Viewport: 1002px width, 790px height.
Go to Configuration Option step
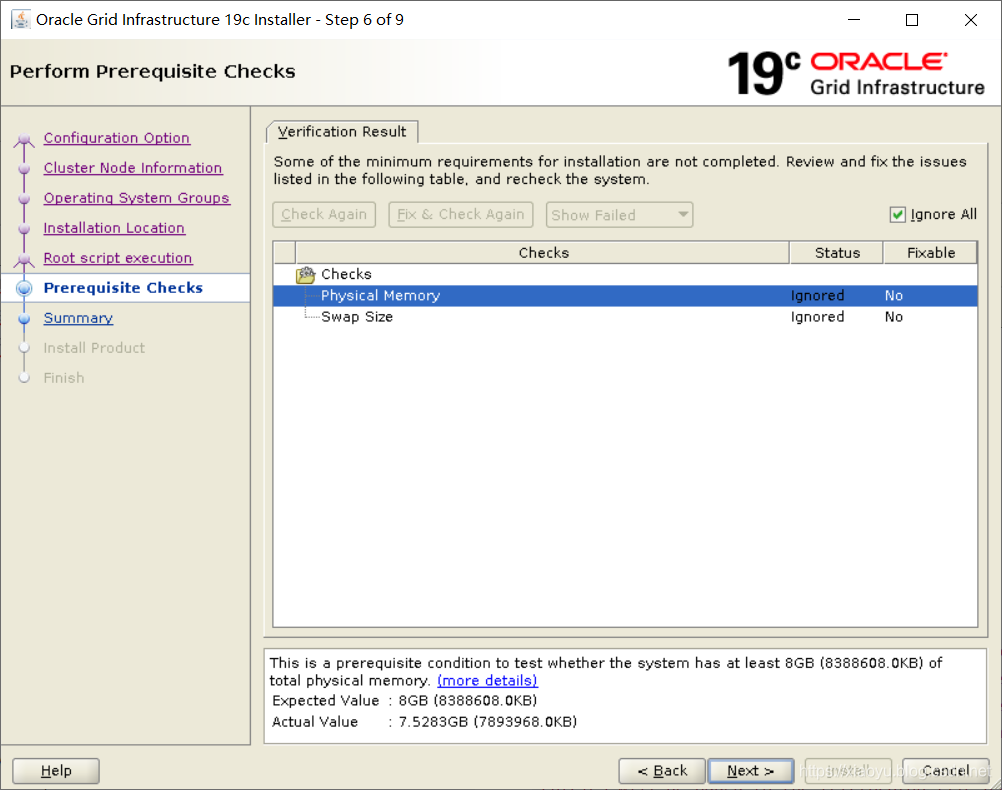[116, 138]
